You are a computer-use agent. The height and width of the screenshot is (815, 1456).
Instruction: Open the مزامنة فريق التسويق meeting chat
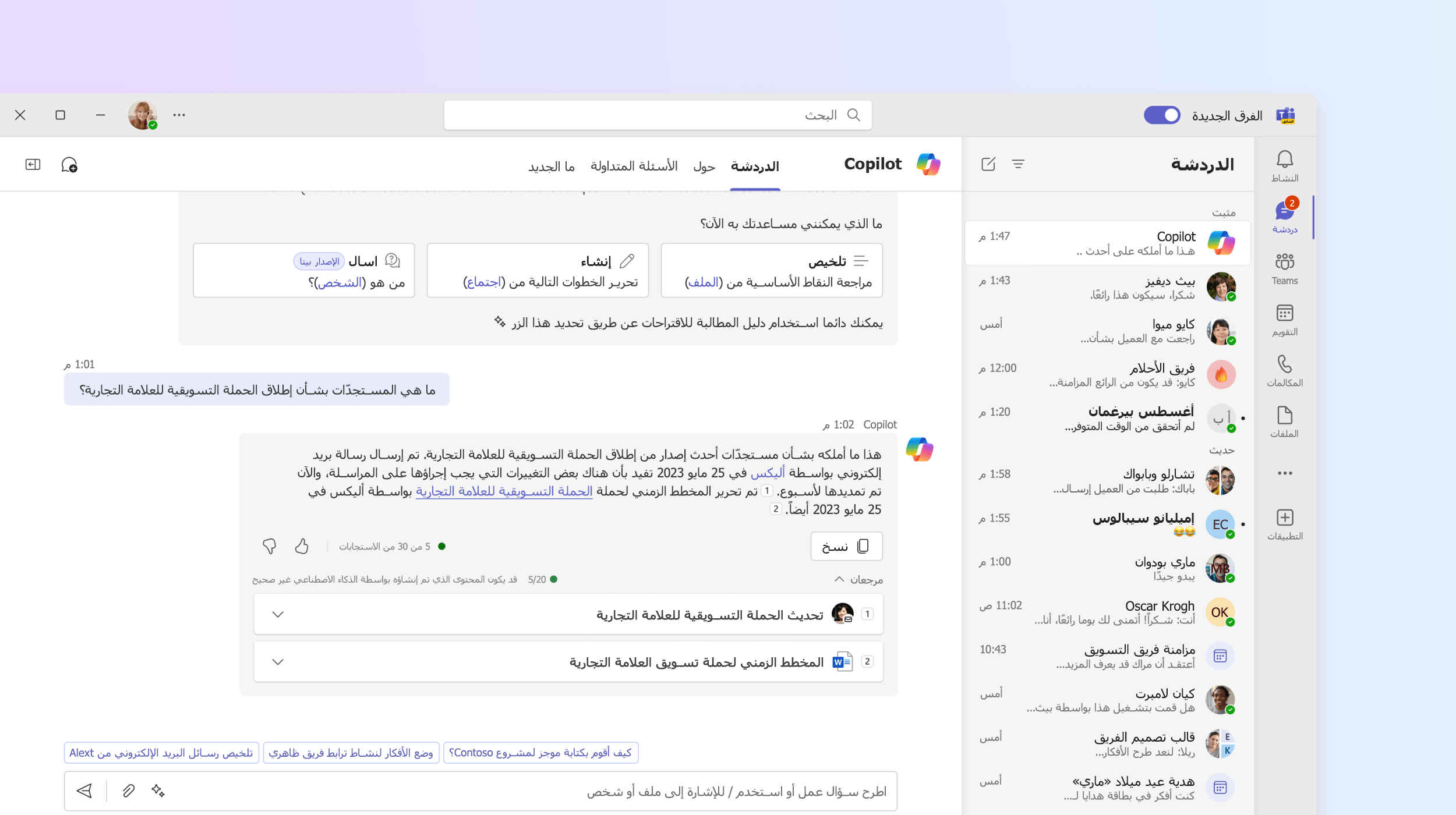coord(1108,656)
